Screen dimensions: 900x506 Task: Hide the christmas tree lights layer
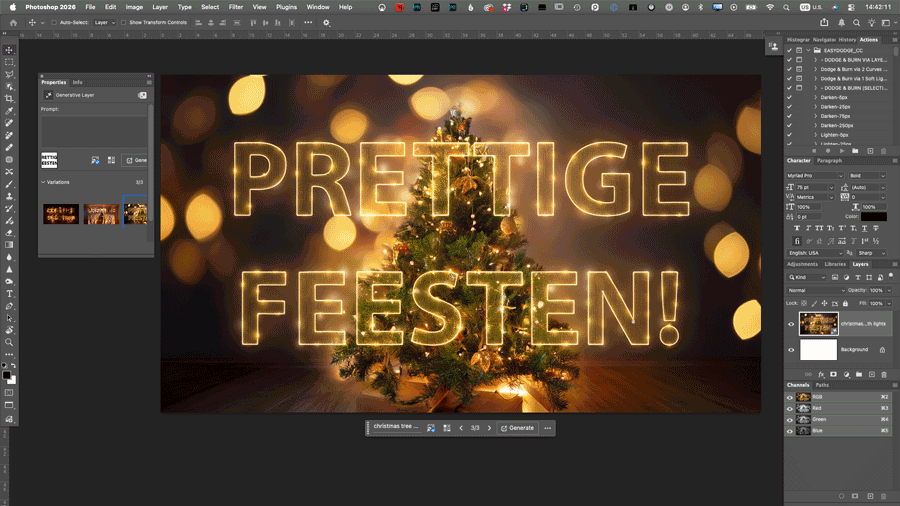791,324
